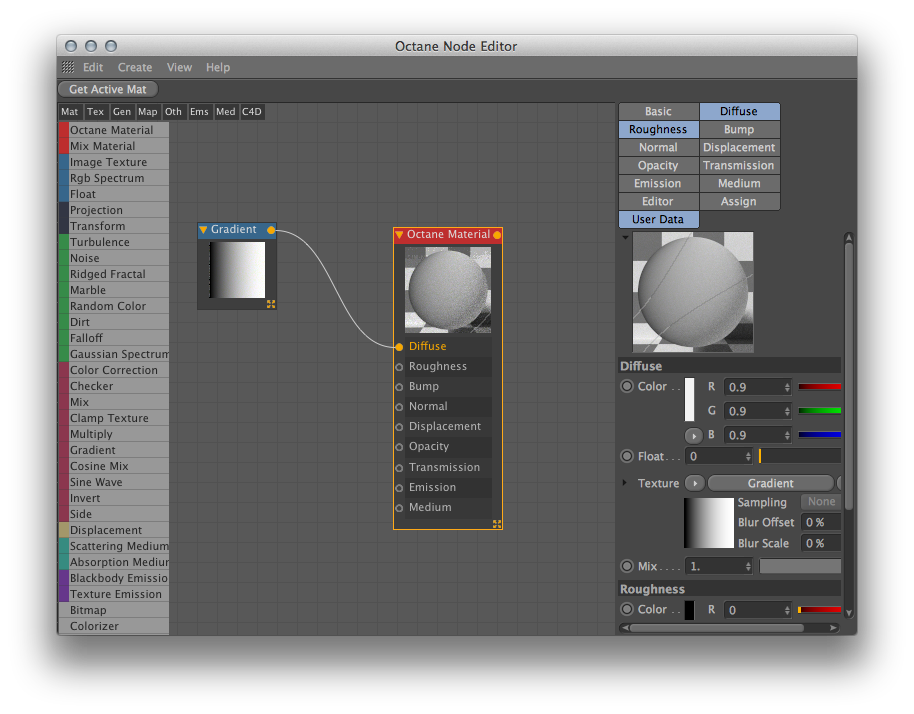Open the Create menu
The image size is (914, 714).
pyautogui.click(x=135, y=68)
